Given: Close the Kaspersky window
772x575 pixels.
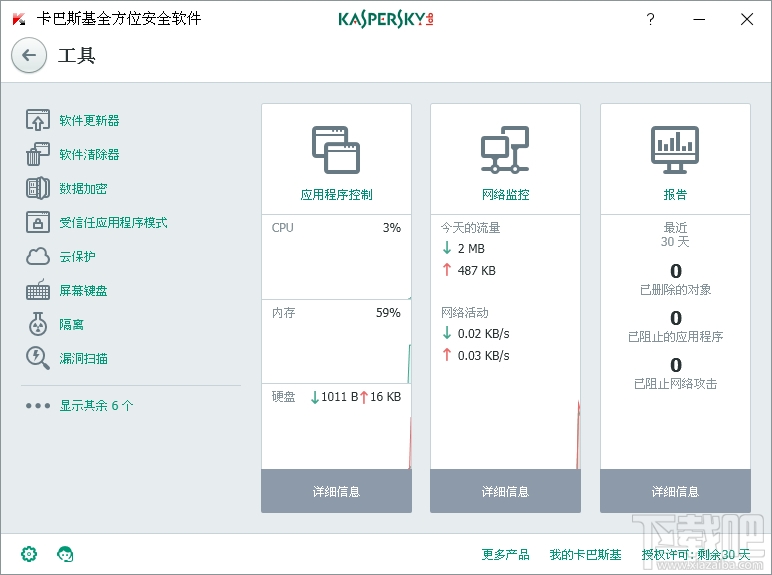Looking at the screenshot, I should (747, 19).
